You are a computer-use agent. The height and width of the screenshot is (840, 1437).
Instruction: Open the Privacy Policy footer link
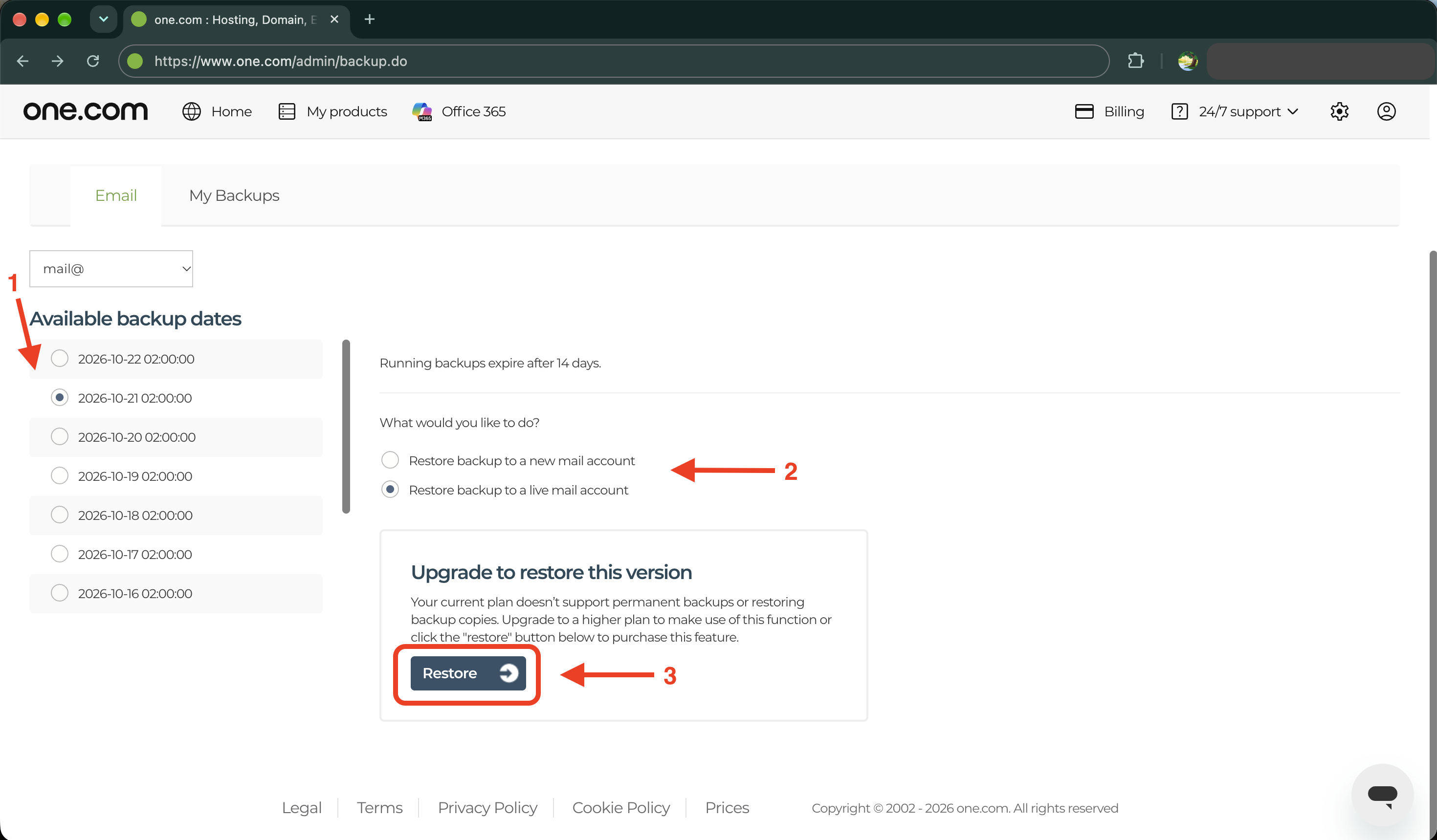tap(487, 808)
